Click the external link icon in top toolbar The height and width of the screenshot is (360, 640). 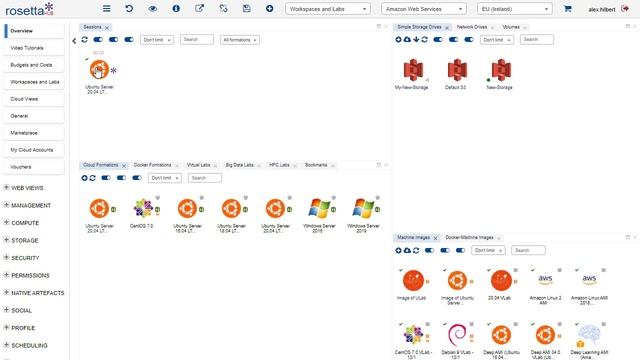[199, 8]
